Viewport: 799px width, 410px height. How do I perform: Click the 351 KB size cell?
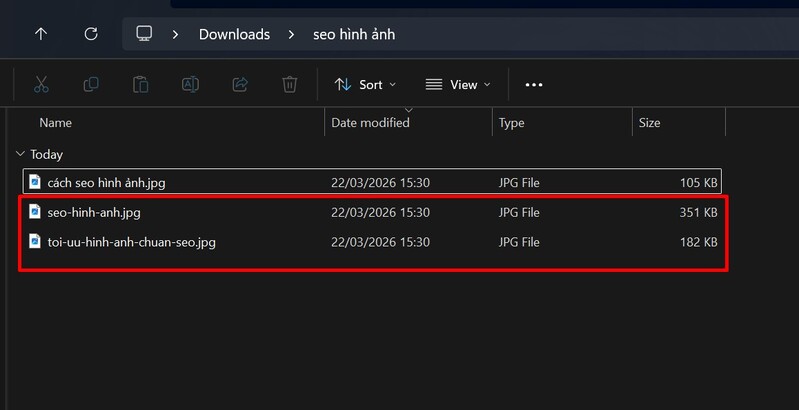698,212
